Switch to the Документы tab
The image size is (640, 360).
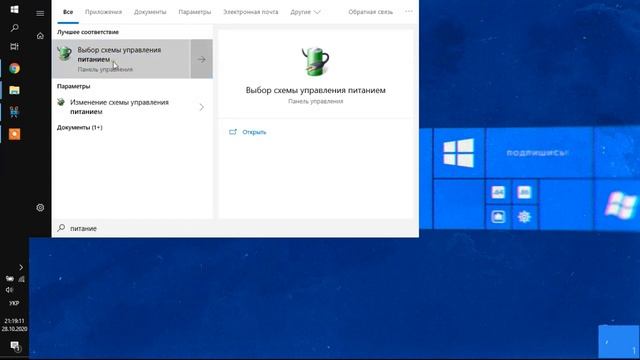(x=150, y=12)
